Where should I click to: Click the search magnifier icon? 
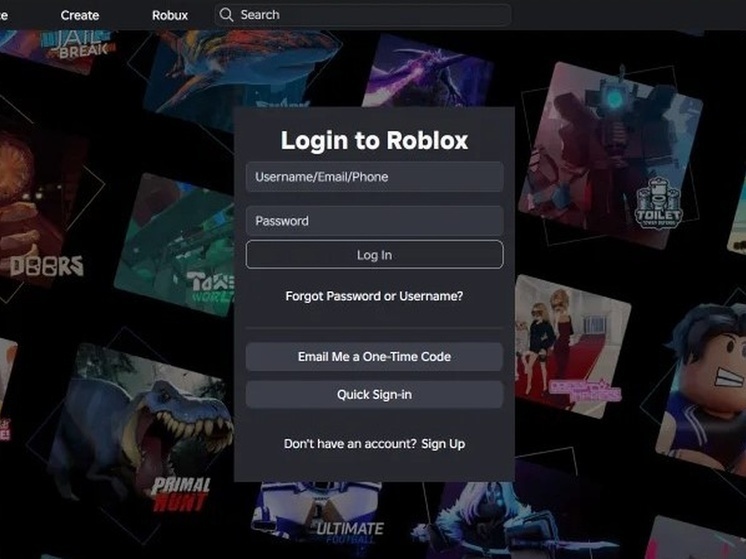(226, 15)
